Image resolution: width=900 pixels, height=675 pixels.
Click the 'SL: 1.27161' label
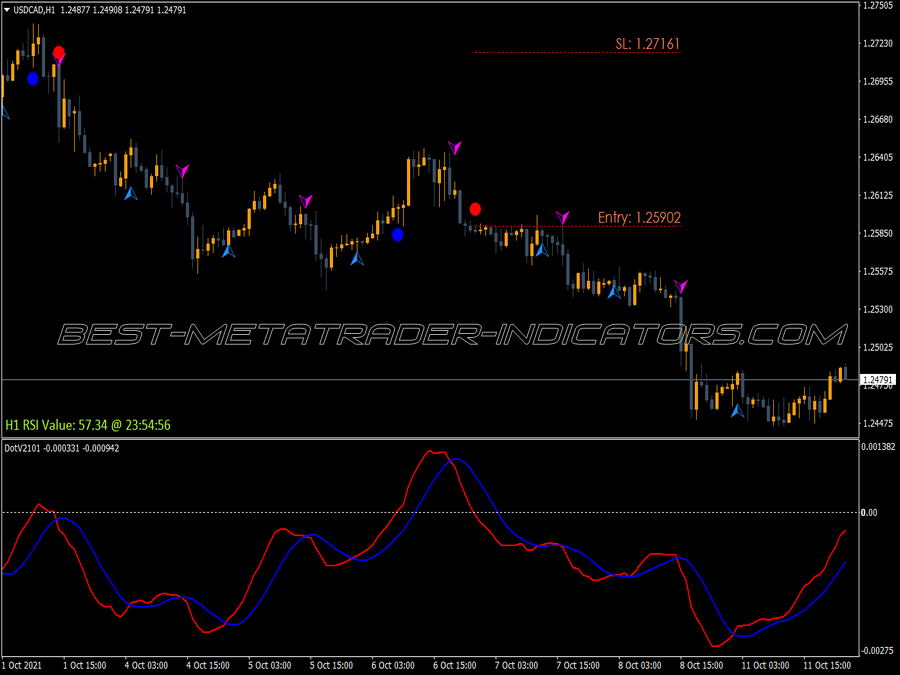tap(647, 44)
